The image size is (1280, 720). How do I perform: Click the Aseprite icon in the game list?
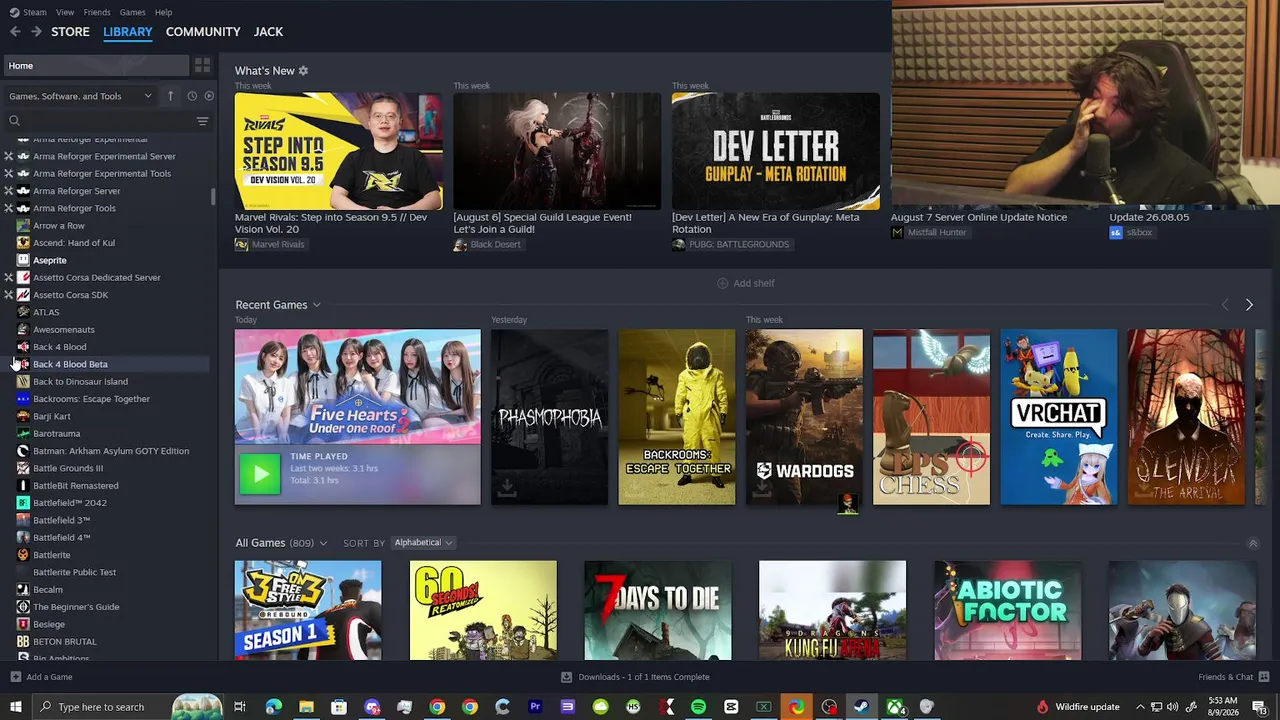point(23,260)
